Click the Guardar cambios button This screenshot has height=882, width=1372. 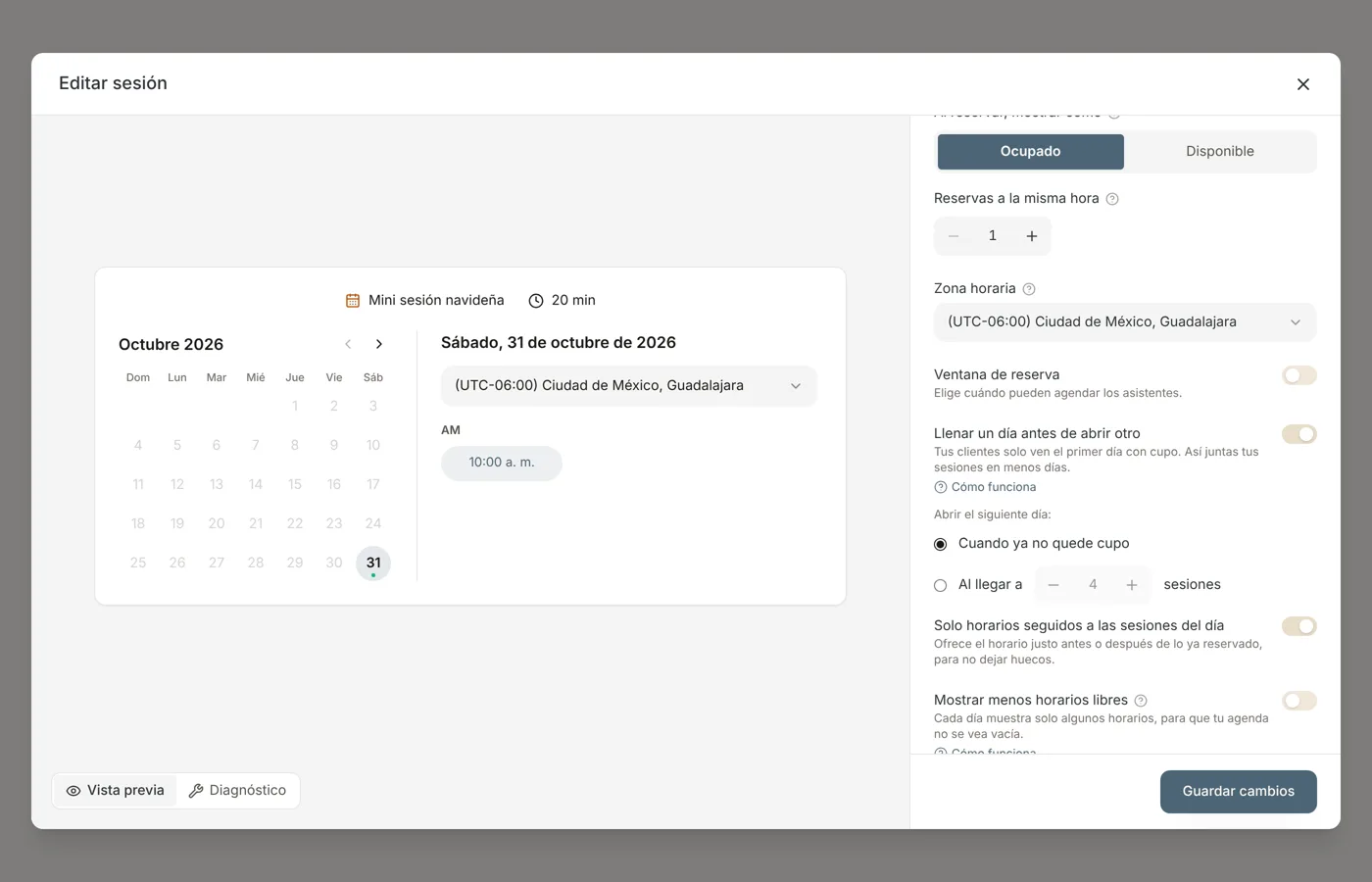click(x=1239, y=792)
